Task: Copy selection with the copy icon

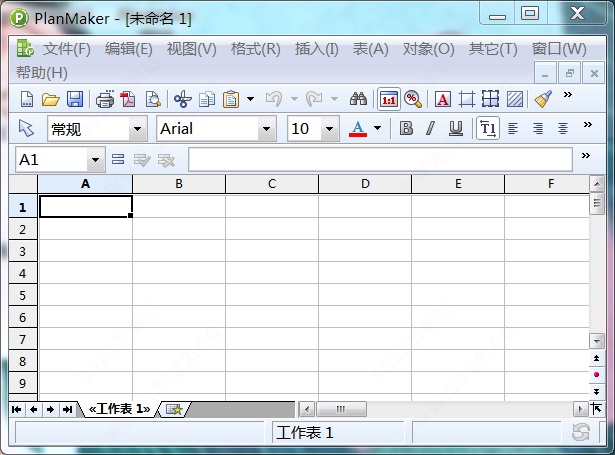Action: coord(207,99)
